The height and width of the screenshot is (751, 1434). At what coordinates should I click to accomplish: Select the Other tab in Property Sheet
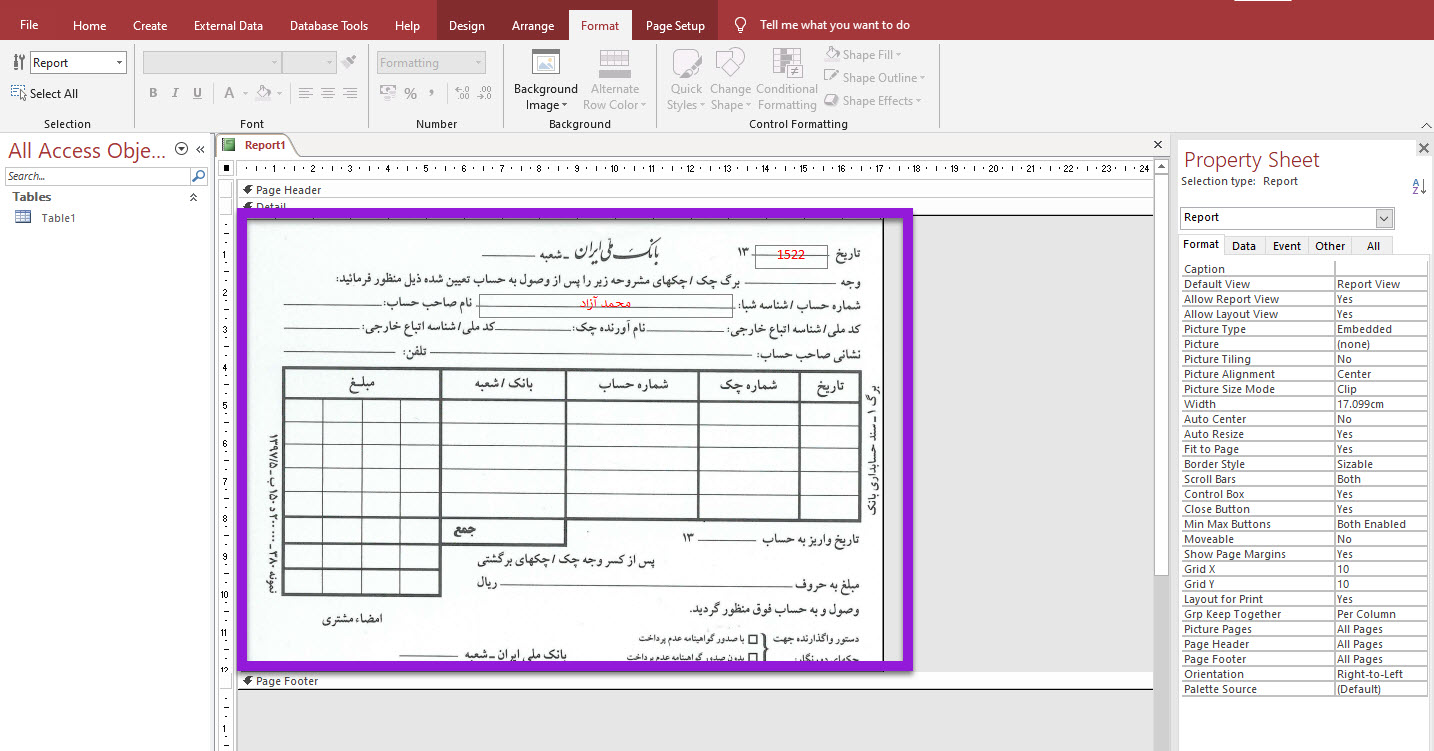click(1330, 245)
